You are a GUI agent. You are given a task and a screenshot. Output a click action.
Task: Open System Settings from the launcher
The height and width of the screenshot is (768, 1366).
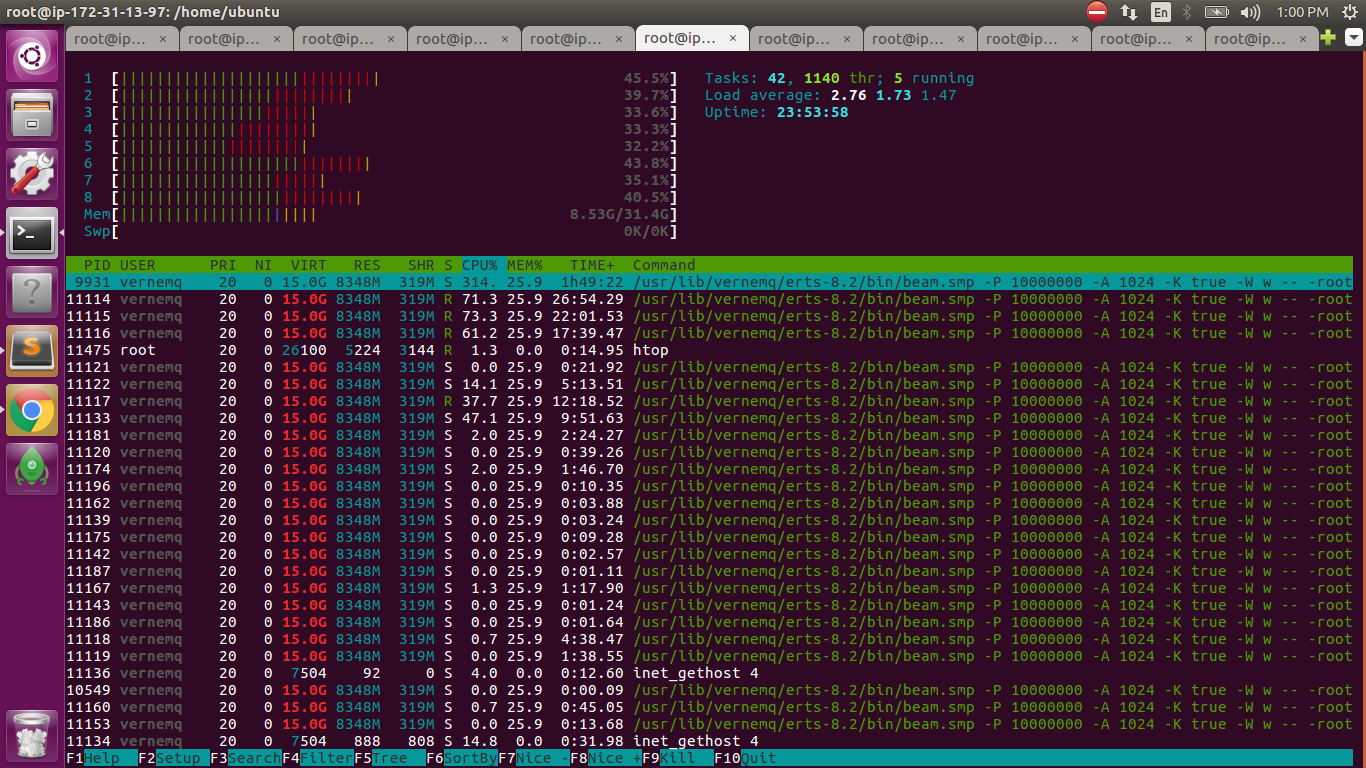[30, 172]
